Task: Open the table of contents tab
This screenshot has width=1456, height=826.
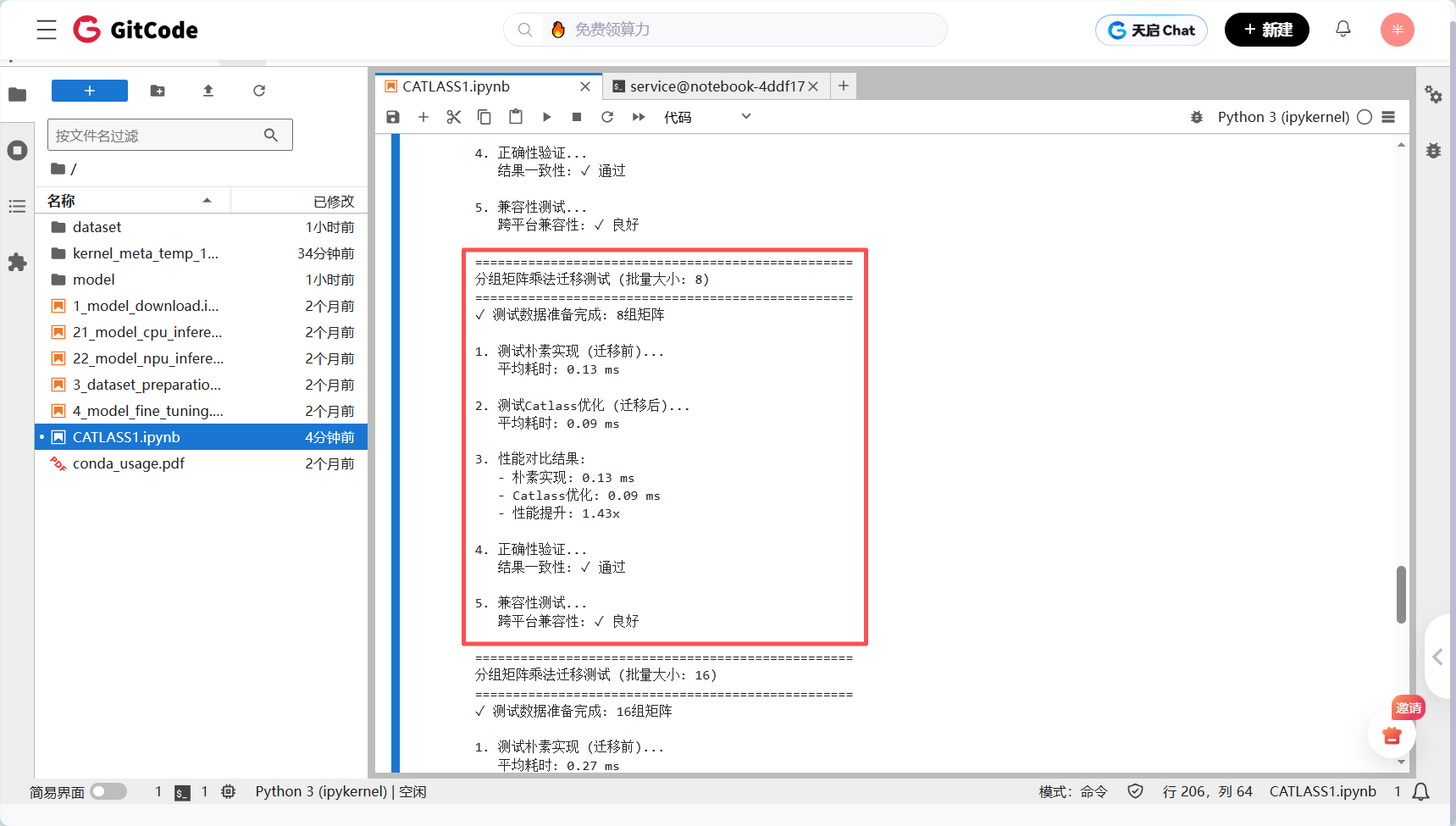Action: (x=17, y=206)
